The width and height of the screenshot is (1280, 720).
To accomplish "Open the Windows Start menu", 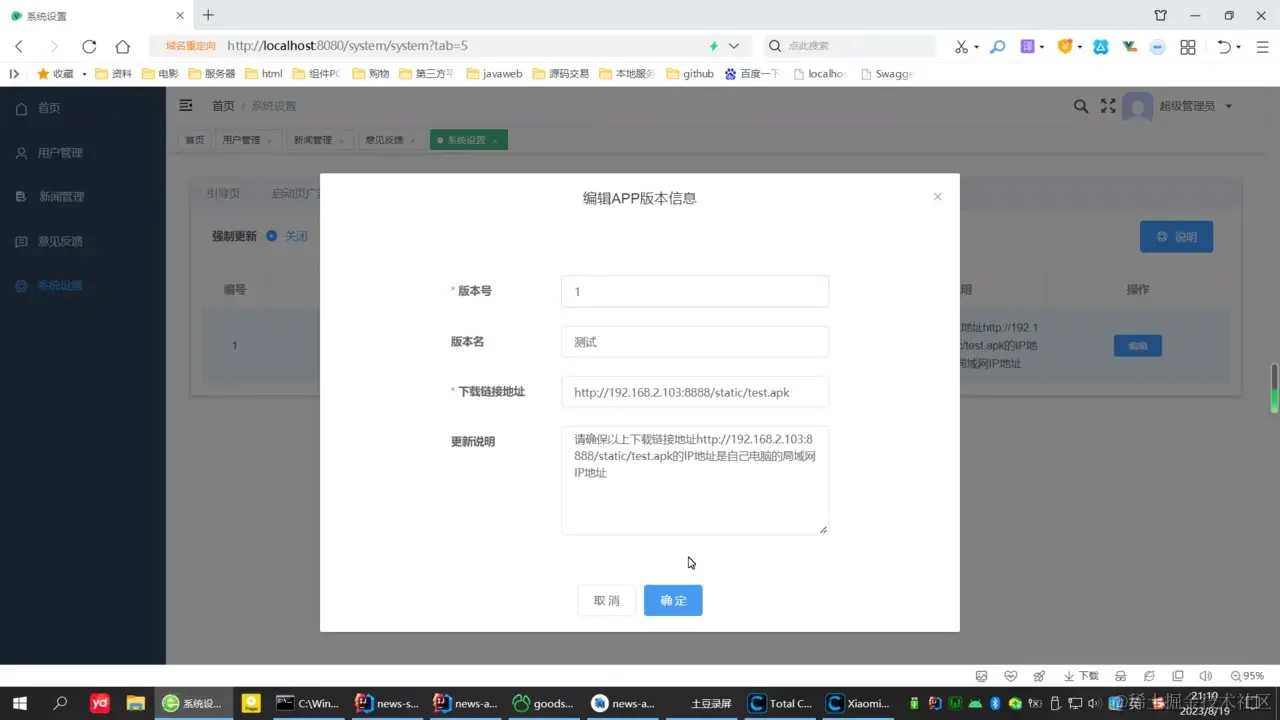I will tap(19, 703).
